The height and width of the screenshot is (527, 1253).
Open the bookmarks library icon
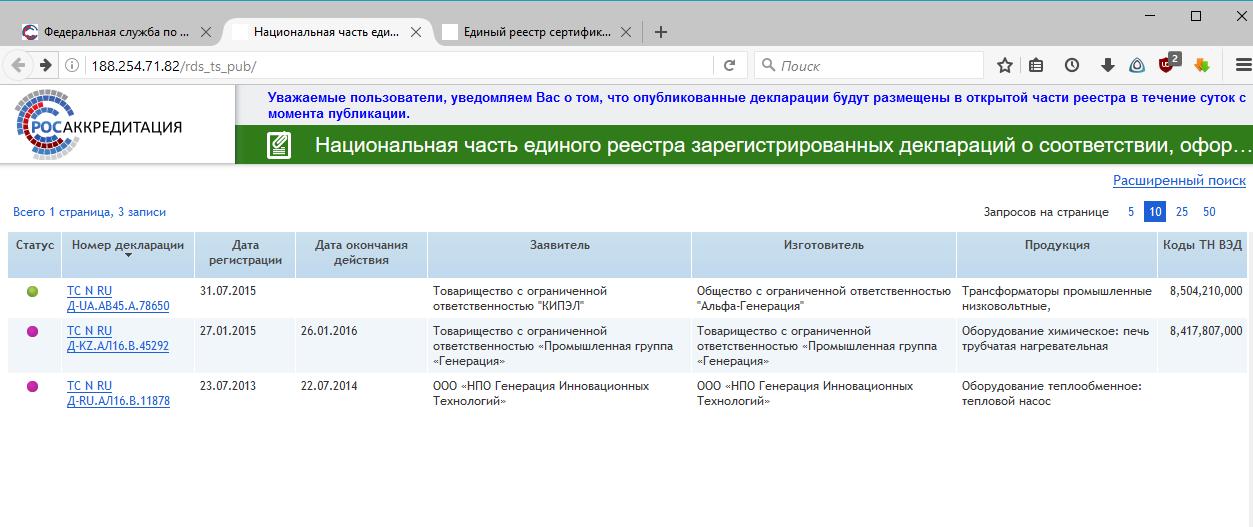(1036, 65)
